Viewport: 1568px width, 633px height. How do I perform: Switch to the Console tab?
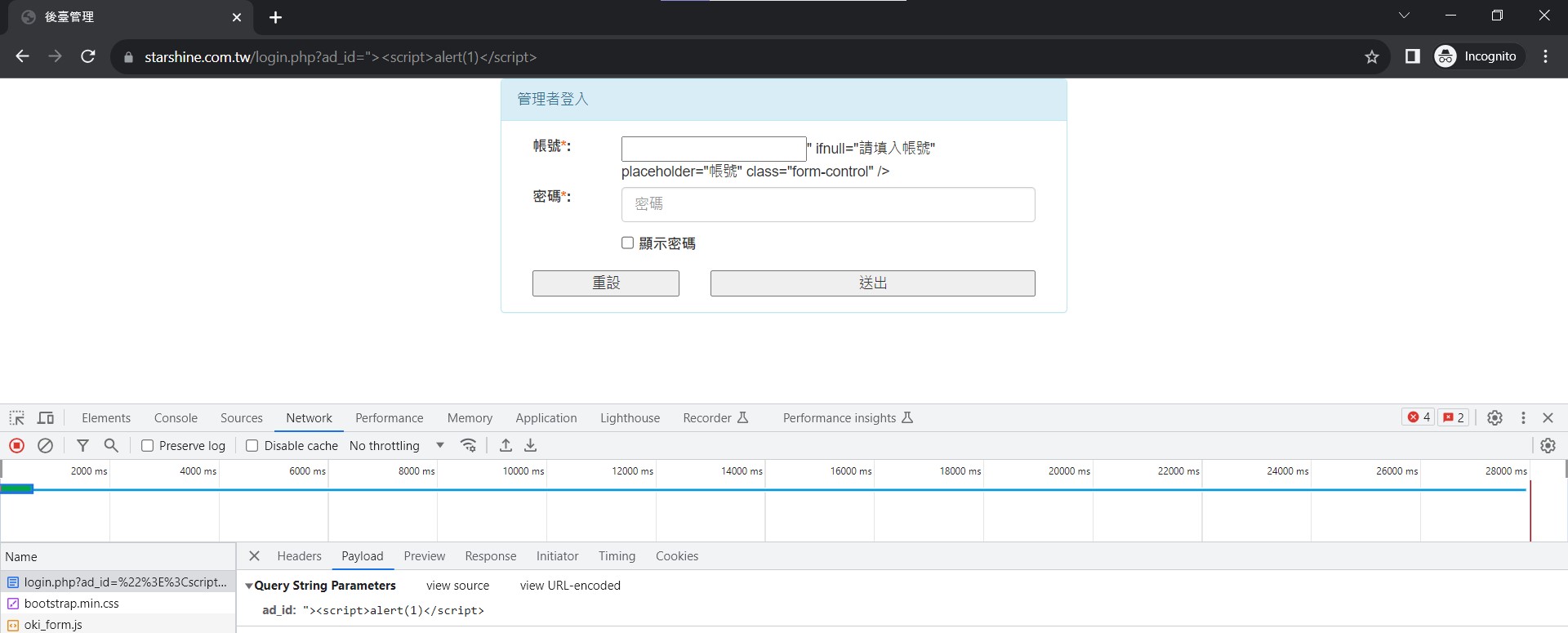click(x=176, y=418)
